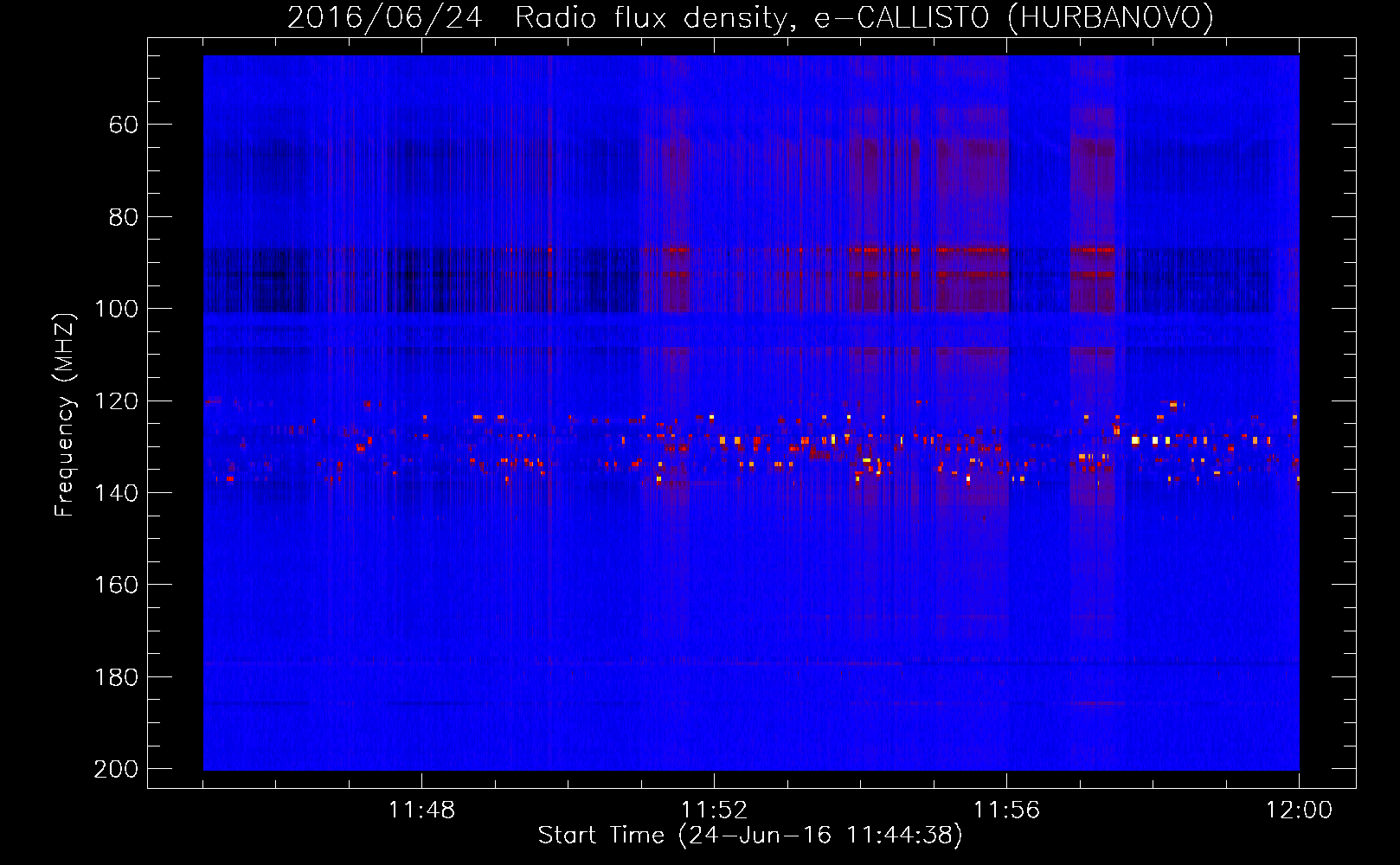Click the 'Start Time (24-Jun-16 11:44:38)' axis label
Screen dimensions: 1400x865
tap(750, 836)
